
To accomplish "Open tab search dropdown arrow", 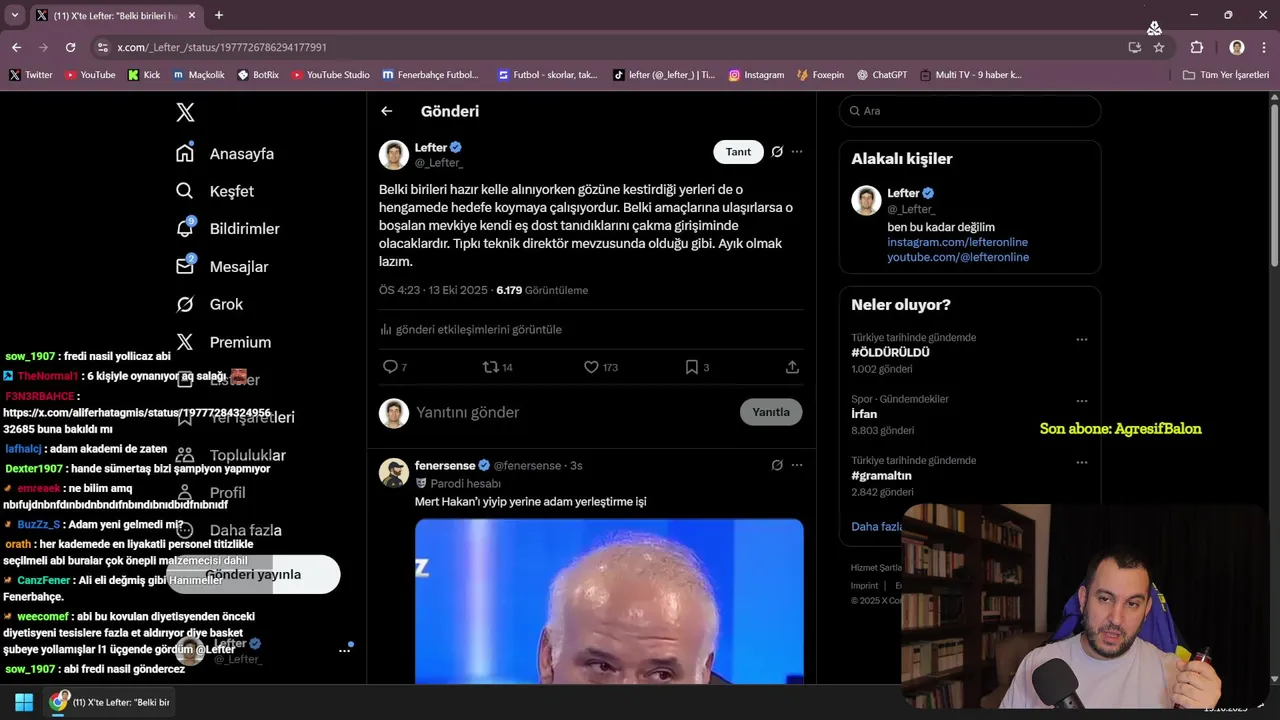I will point(14,15).
